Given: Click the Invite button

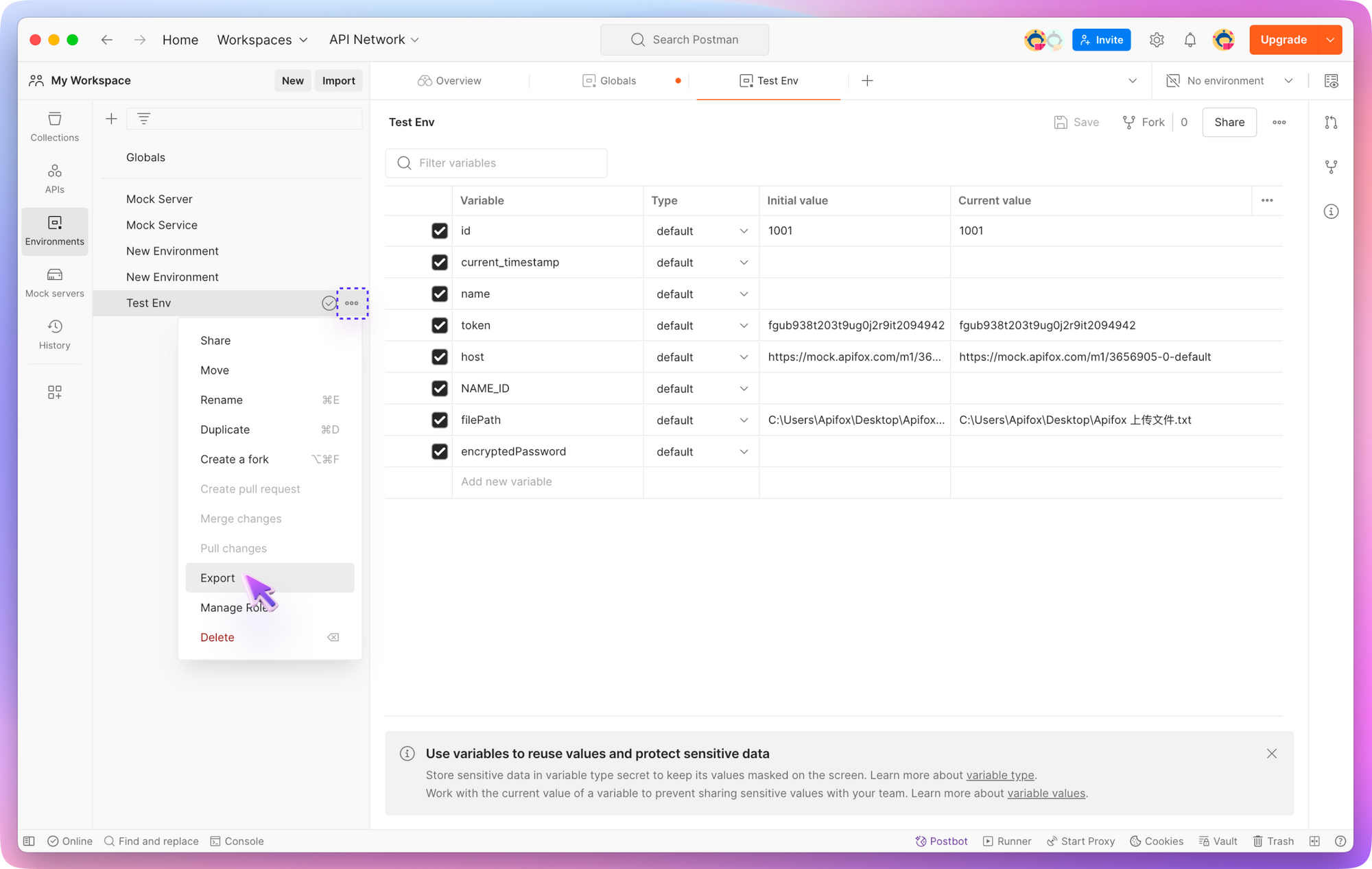Looking at the screenshot, I should point(1101,40).
